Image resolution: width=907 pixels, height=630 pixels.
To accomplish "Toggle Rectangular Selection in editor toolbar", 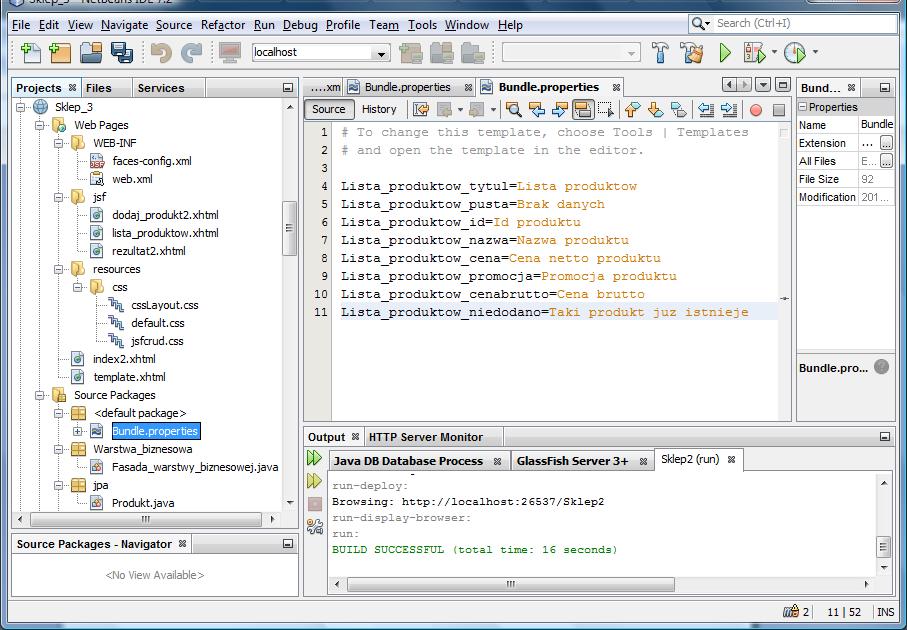I will pos(606,109).
